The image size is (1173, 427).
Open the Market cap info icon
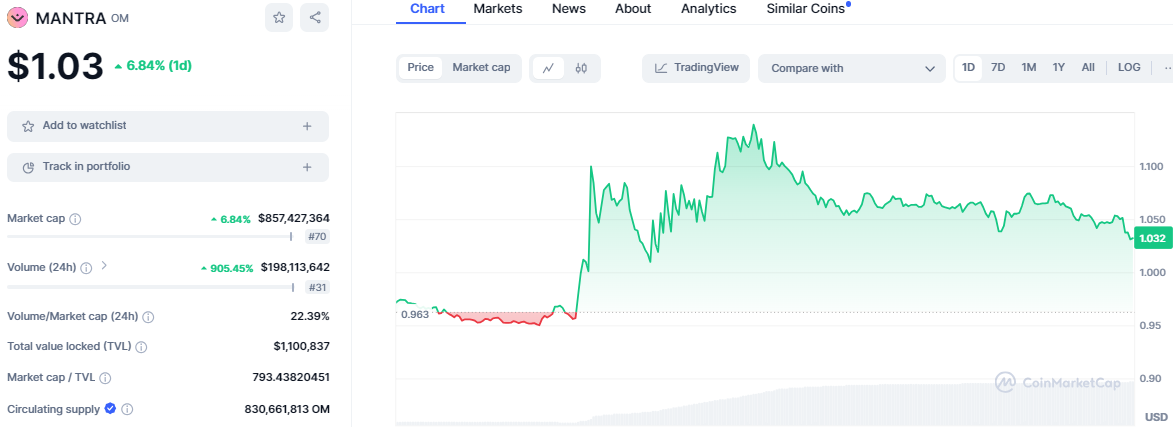click(x=75, y=219)
